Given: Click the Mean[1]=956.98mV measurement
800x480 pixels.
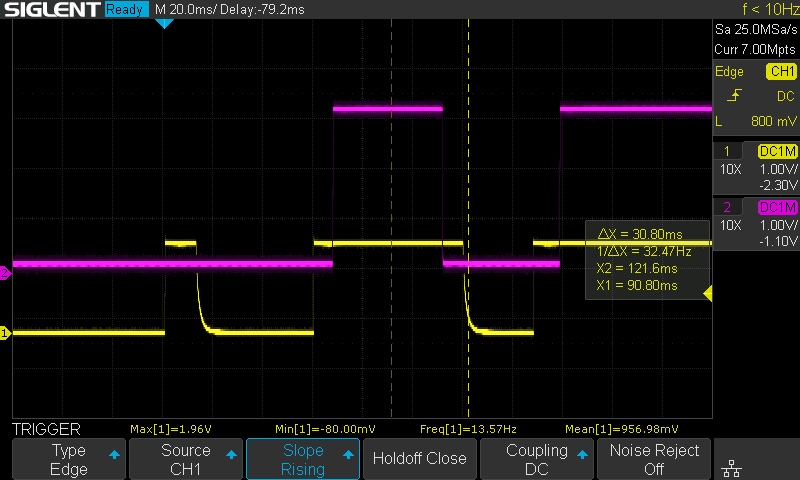Looking at the screenshot, I should [x=621, y=429].
